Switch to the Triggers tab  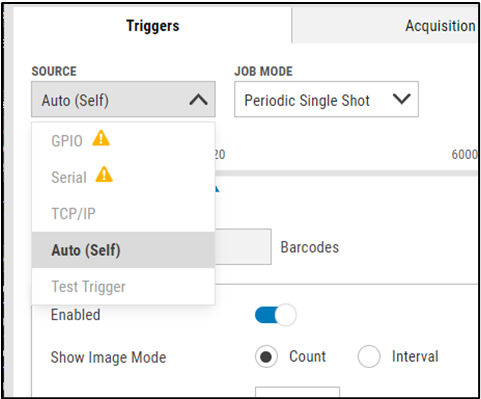tap(153, 26)
